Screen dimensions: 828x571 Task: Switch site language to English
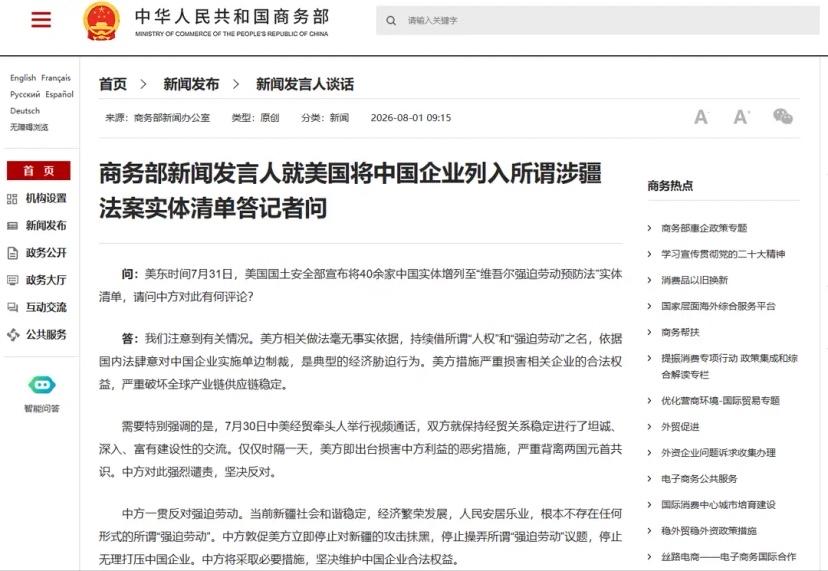23,78
